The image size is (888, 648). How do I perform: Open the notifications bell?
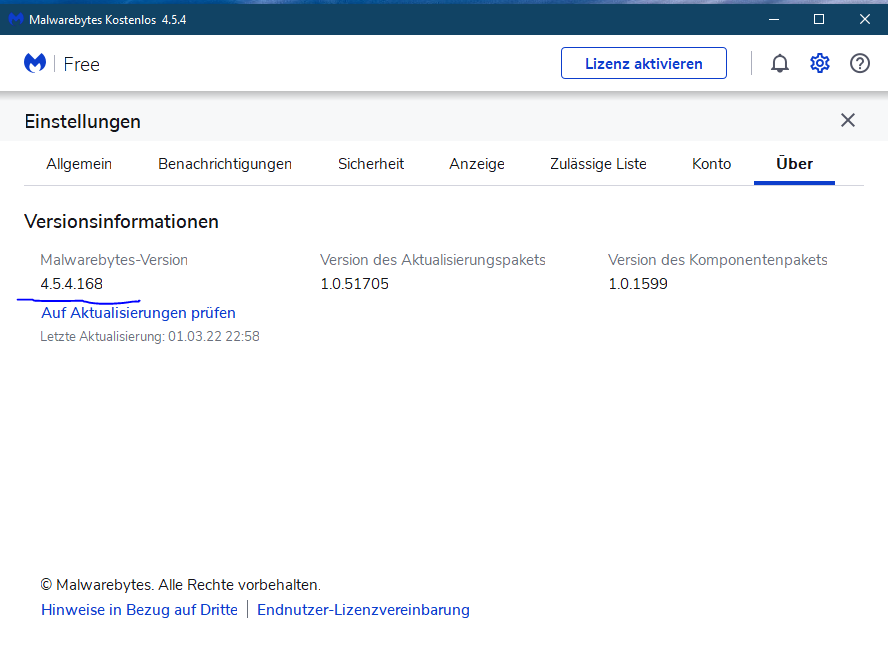pyautogui.click(x=780, y=63)
